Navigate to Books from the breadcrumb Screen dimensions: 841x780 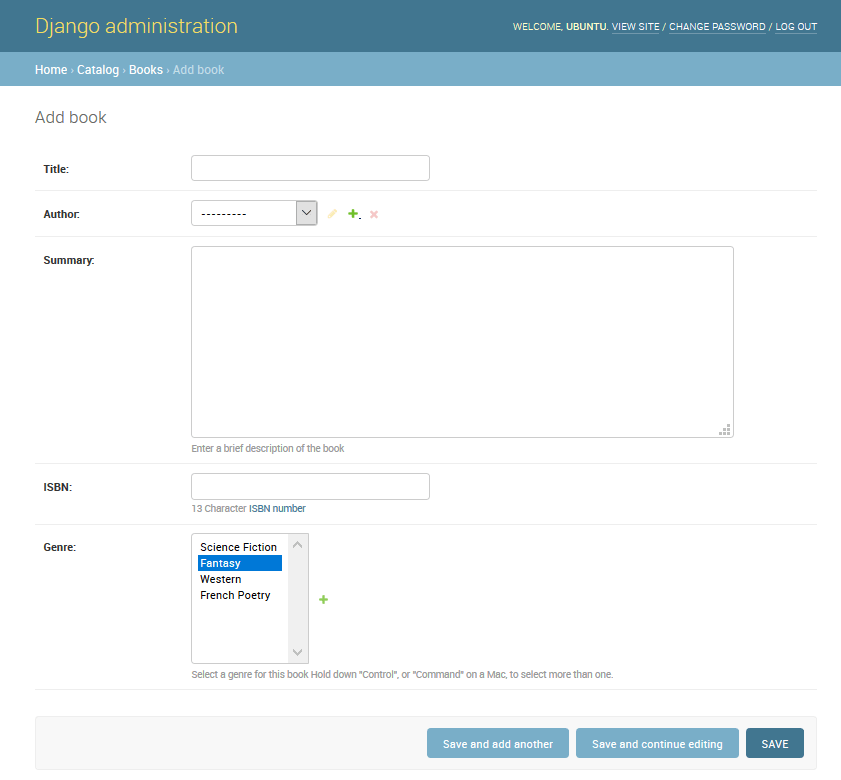(x=145, y=70)
